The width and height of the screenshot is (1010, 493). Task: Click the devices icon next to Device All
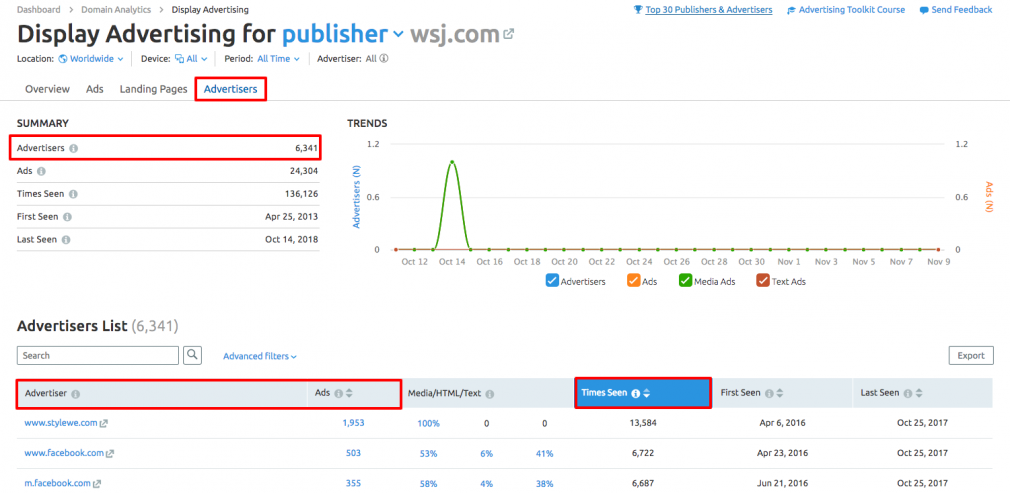(179, 59)
